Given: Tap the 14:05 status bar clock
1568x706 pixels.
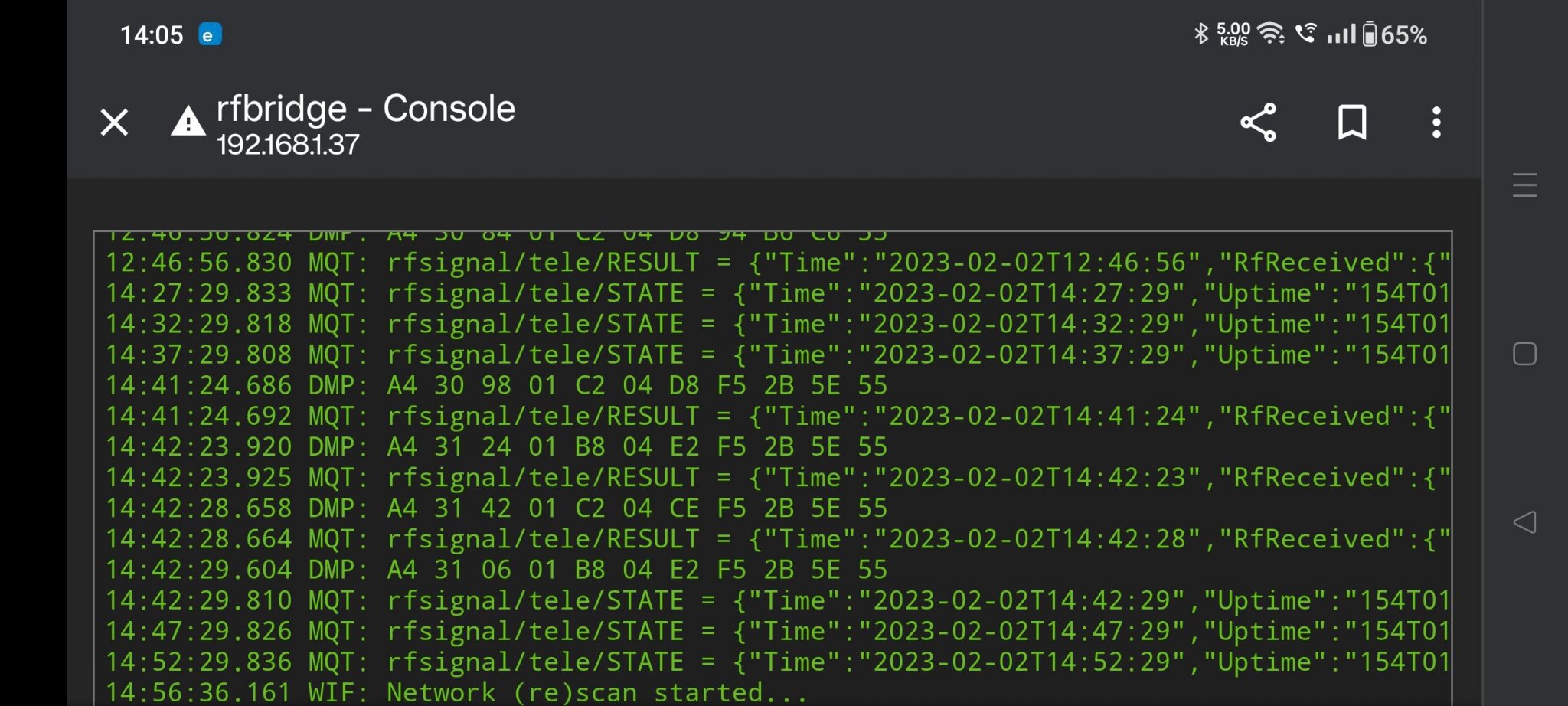Looking at the screenshot, I should (x=152, y=34).
